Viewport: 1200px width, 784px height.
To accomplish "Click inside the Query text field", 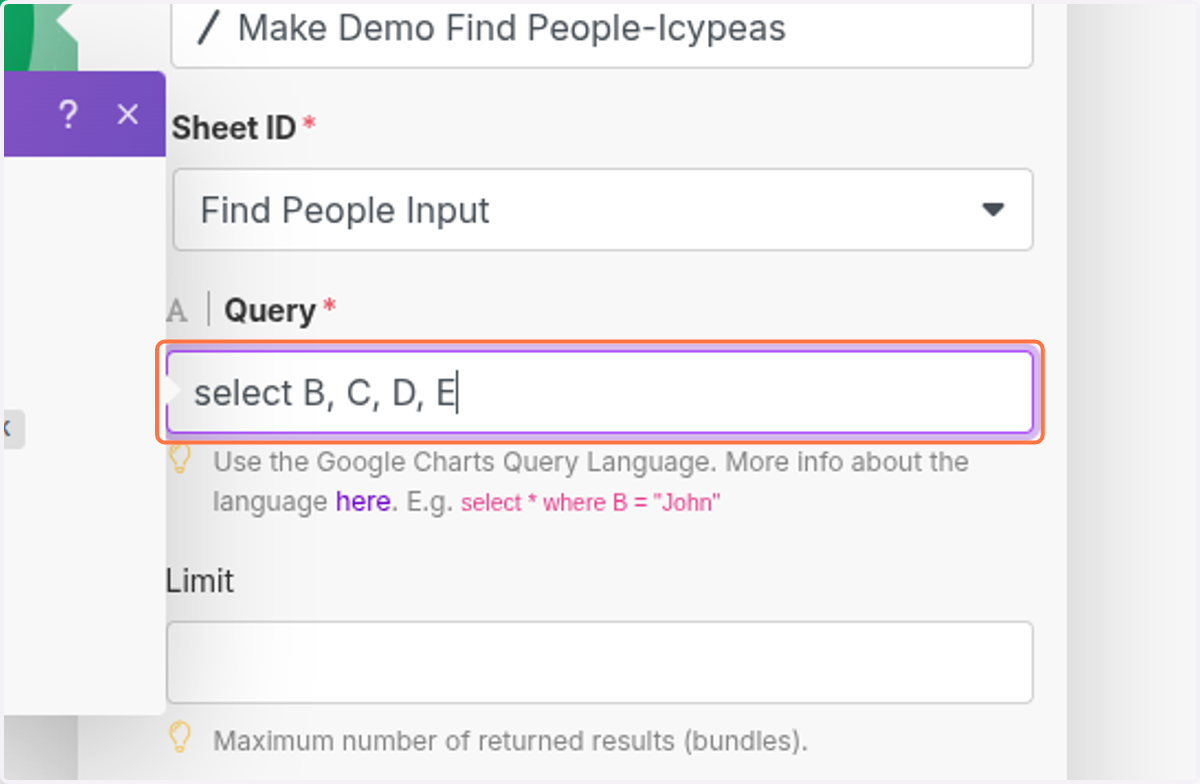I will (x=600, y=392).
